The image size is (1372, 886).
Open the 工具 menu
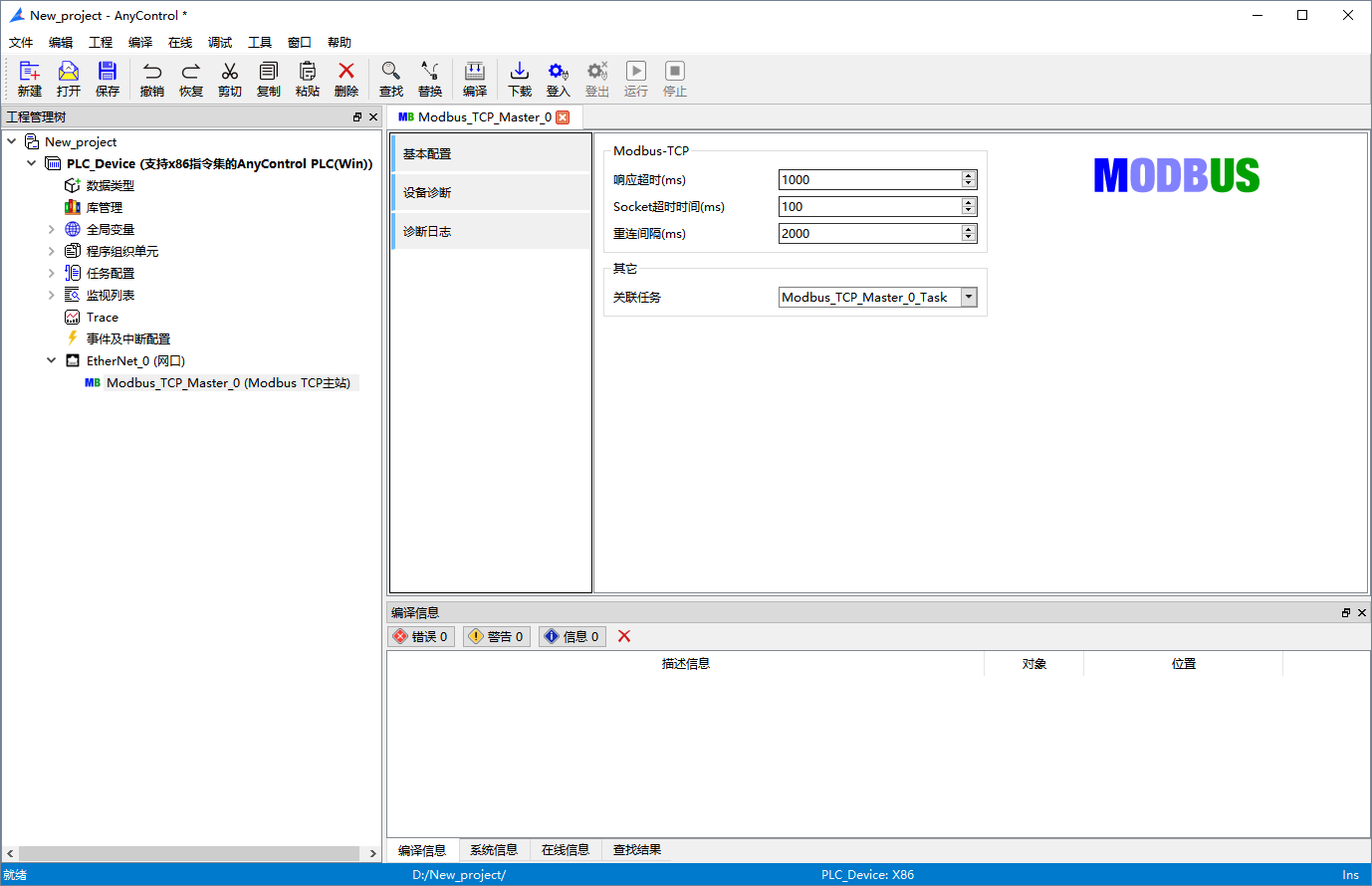260,42
